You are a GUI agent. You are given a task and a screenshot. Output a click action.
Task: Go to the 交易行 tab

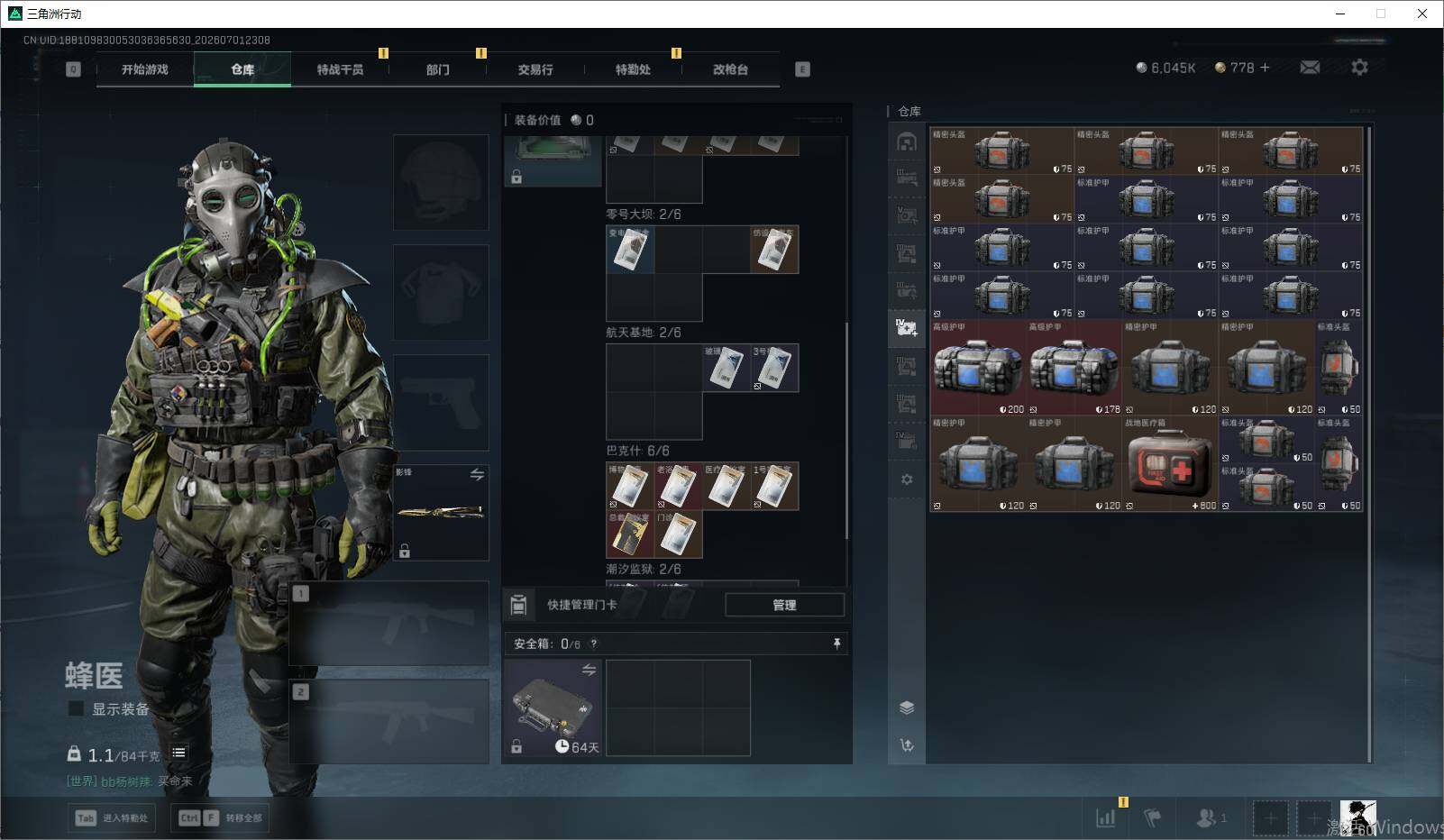click(535, 69)
